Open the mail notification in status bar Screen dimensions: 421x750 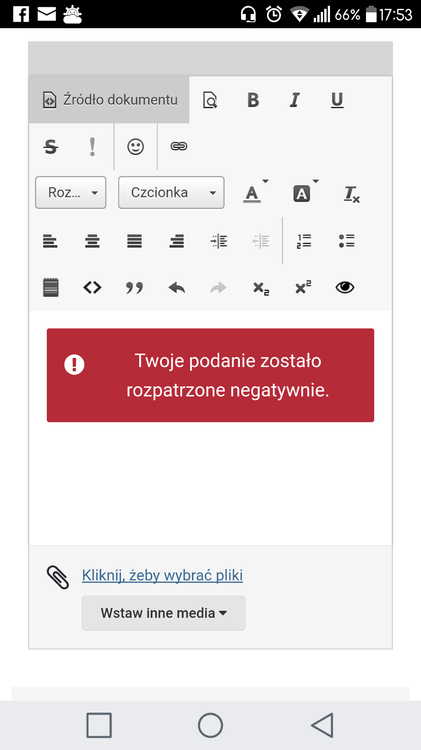[x=47, y=14]
